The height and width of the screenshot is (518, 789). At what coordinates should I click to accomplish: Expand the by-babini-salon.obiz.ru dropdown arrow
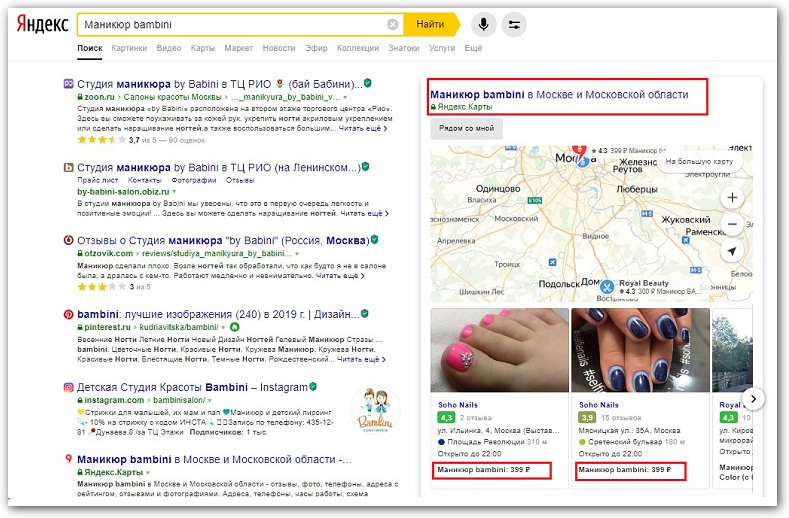click(175, 192)
